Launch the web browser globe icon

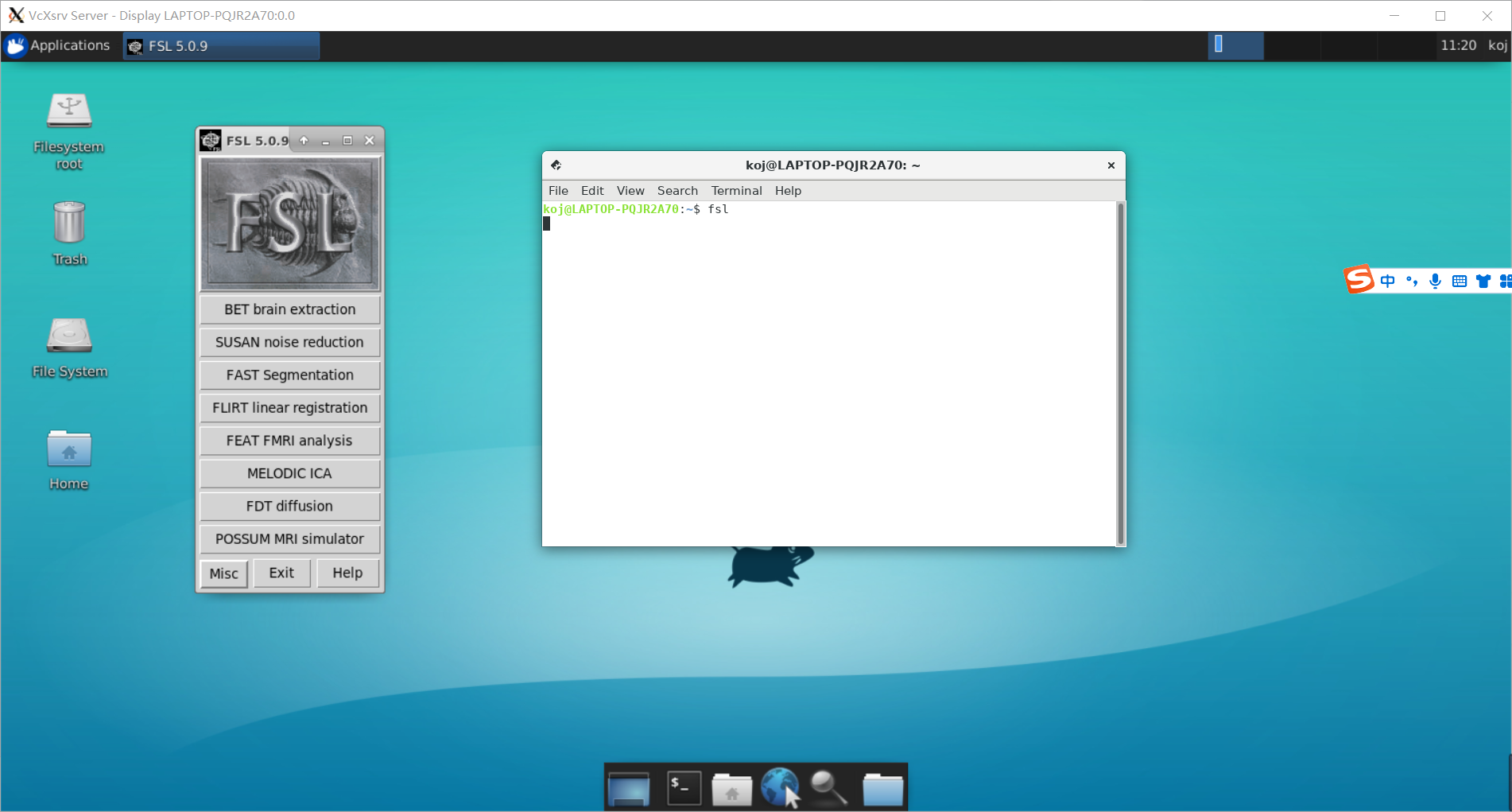coord(780,786)
